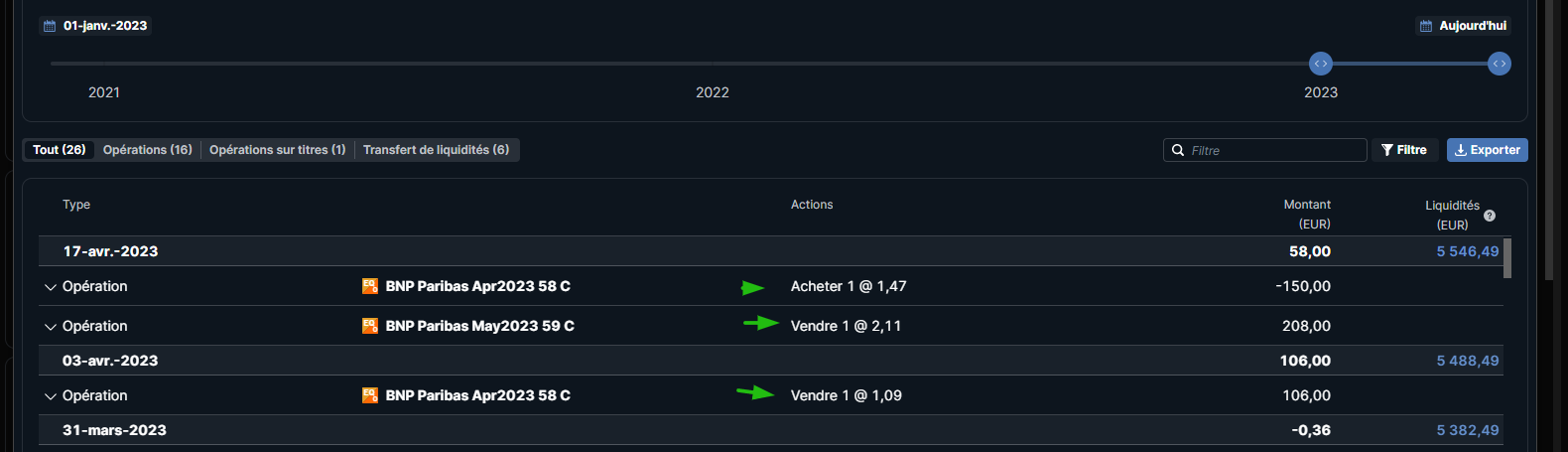This screenshot has width=1568, height=452.
Task: Click the right date range slider handle
Action: tap(1500, 64)
